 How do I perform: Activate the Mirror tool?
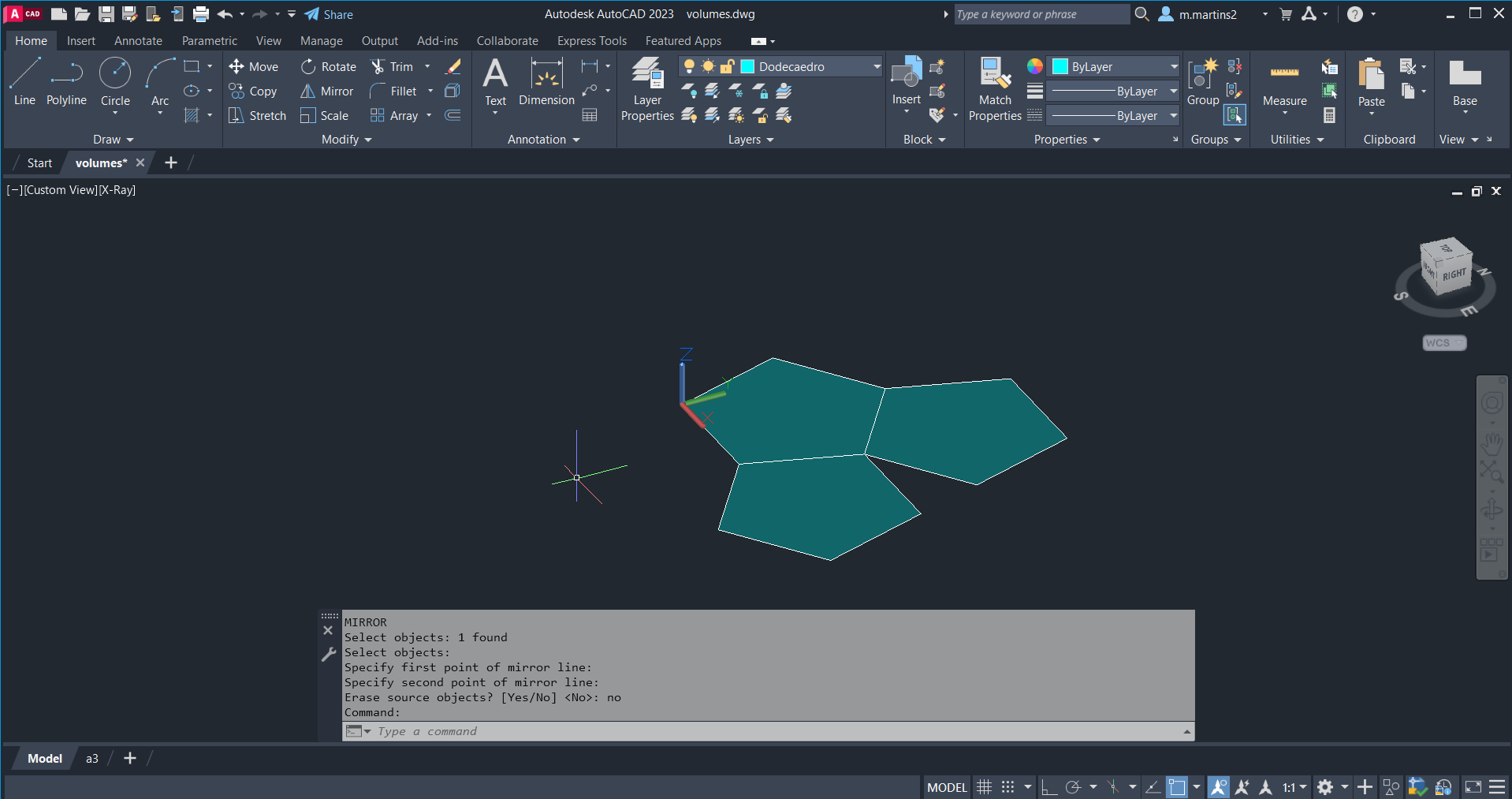326,91
